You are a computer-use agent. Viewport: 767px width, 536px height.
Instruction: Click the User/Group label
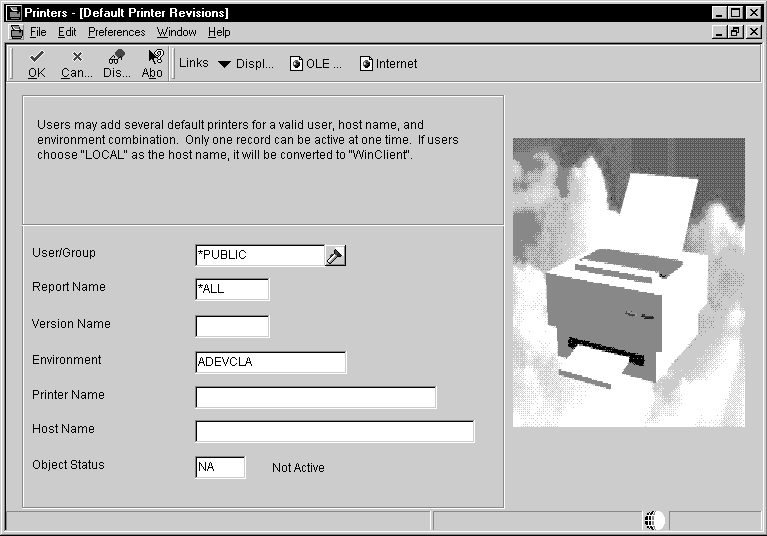pos(64,253)
